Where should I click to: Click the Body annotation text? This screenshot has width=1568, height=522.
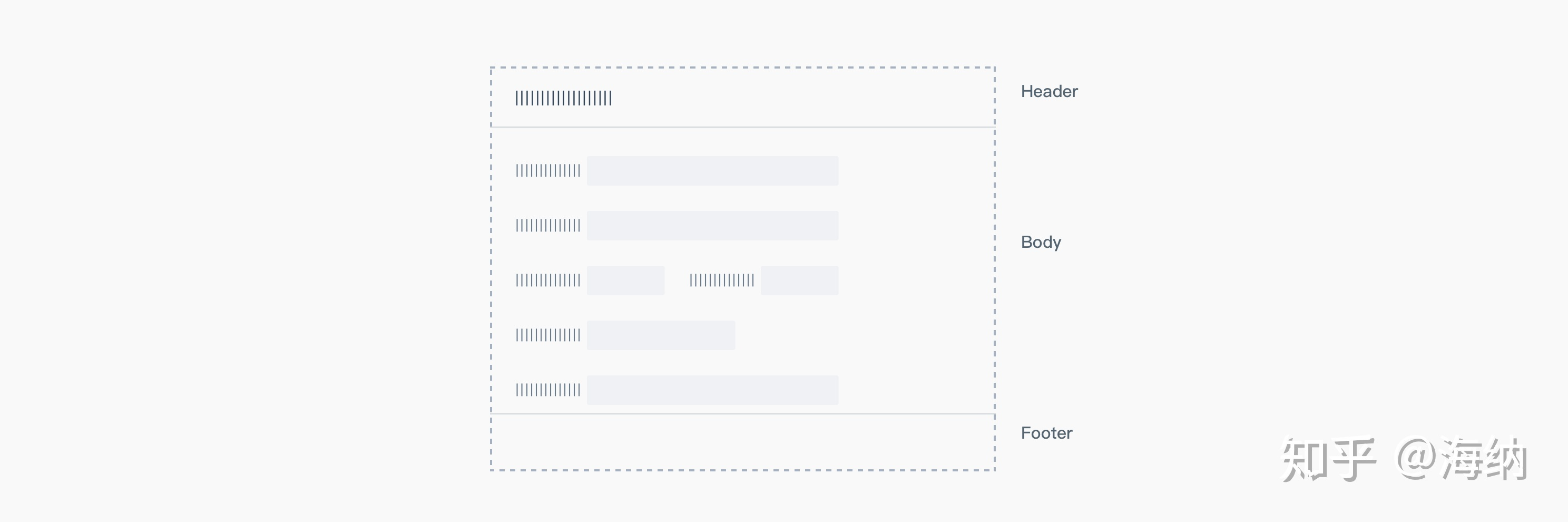pyautogui.click(x=1041, y=243)
